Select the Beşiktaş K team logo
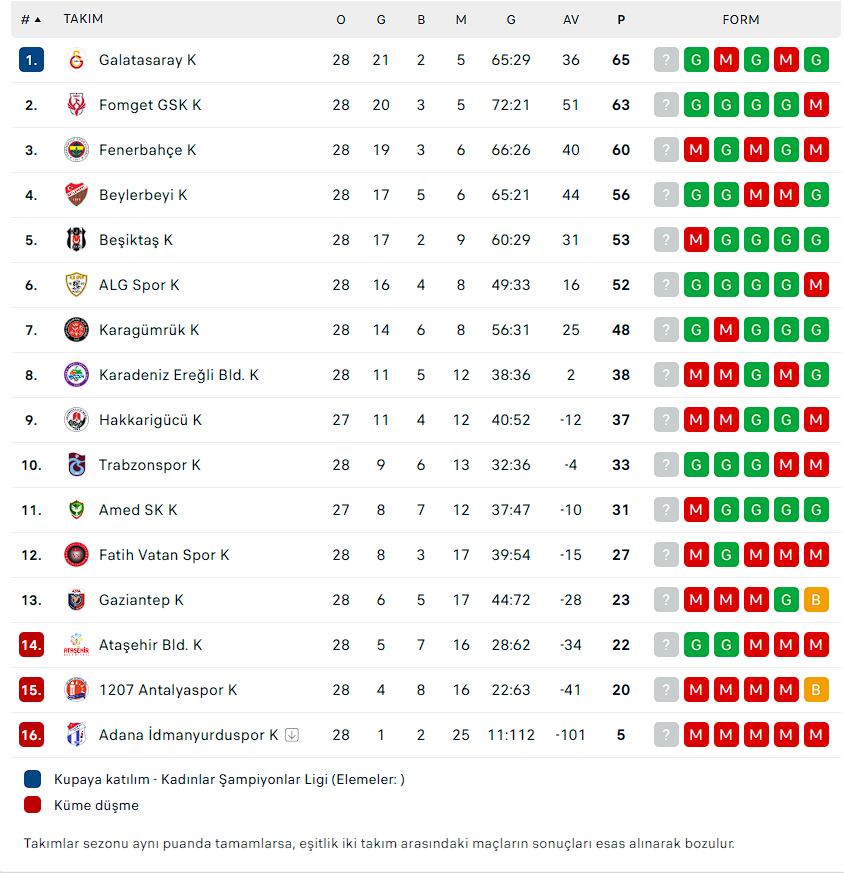The width and height of the screenshot is (844, 873). coord(76,240)
